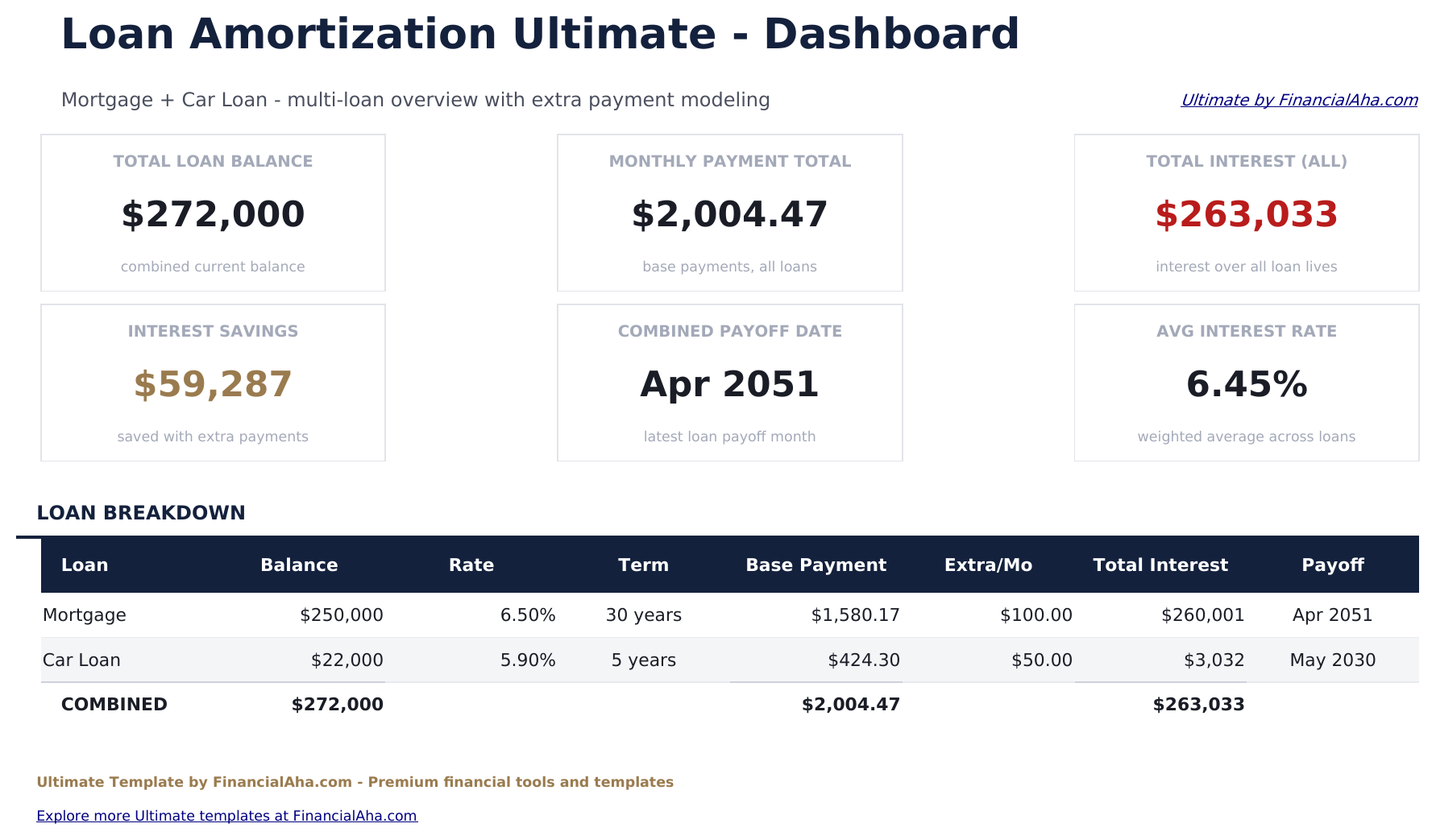Select the Payoff column header
The image size is (1436, 840).
point(1333,565)
